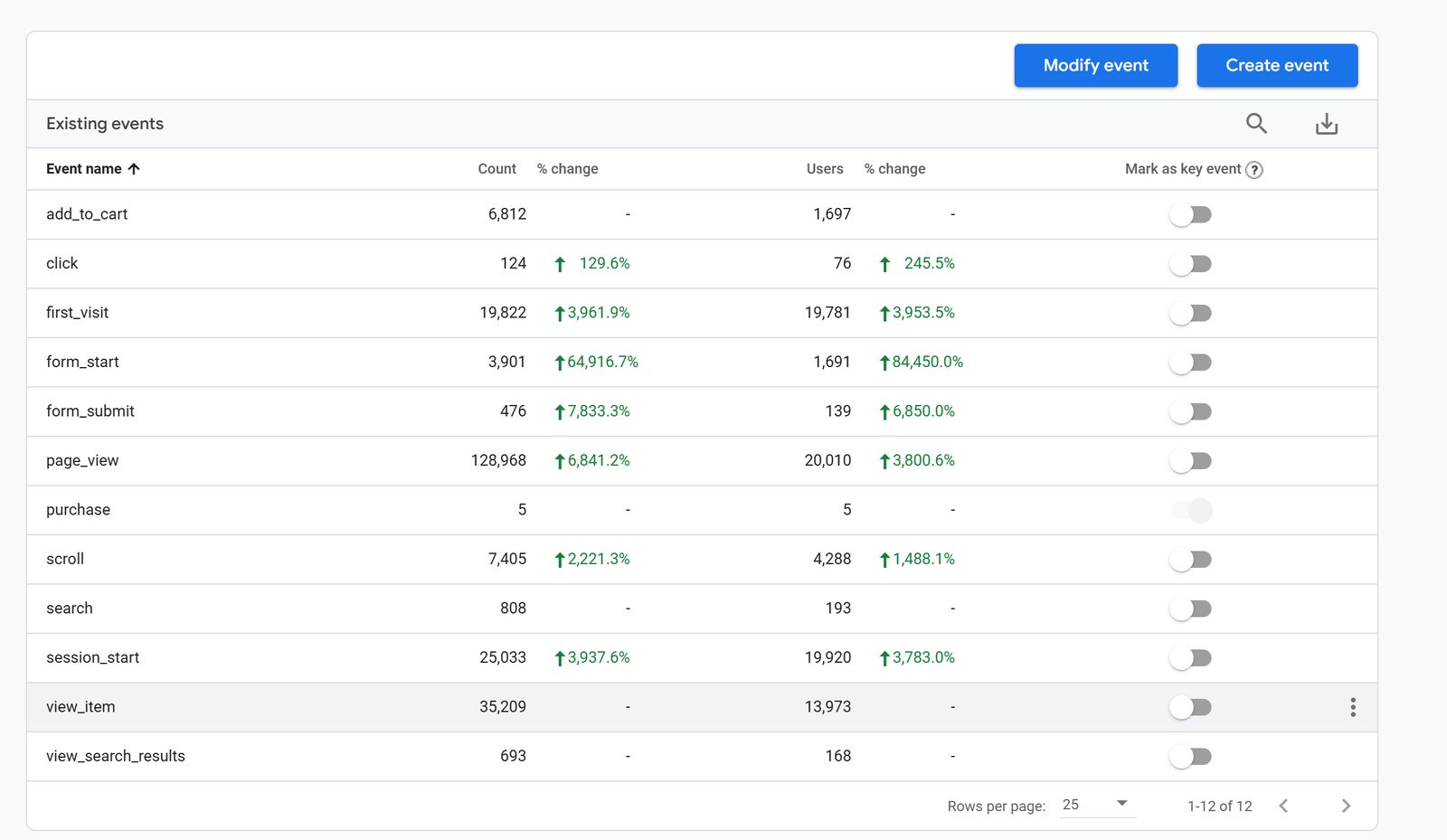Click the Modify event button

coord(1095,65)
